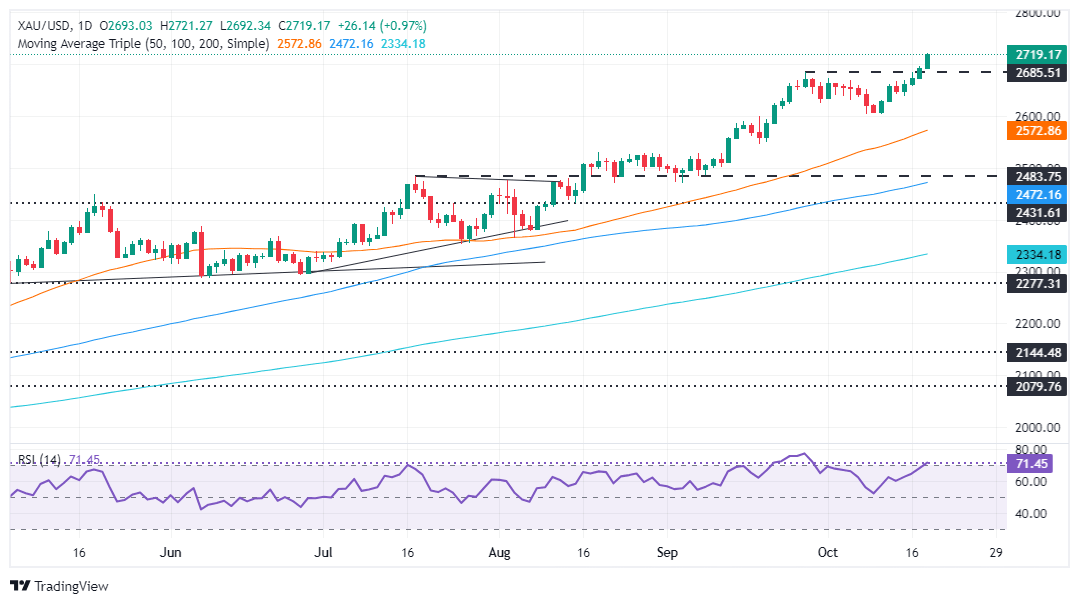Click the TradingView logo icon
Screen dimensions: 1079x604
(x=21, y=586)
